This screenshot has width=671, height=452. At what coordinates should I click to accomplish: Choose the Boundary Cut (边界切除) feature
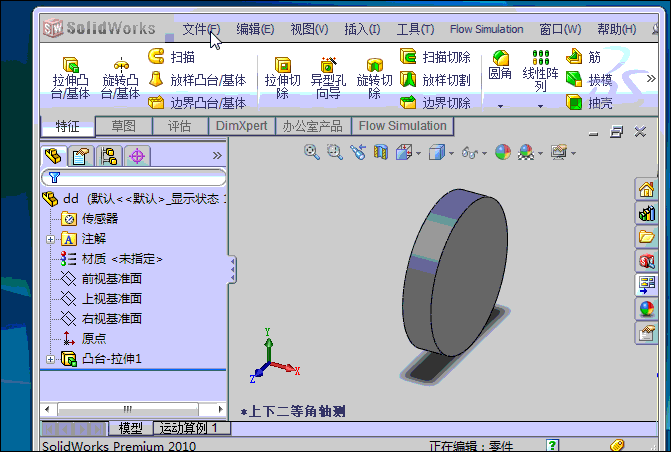pos(435,103)
